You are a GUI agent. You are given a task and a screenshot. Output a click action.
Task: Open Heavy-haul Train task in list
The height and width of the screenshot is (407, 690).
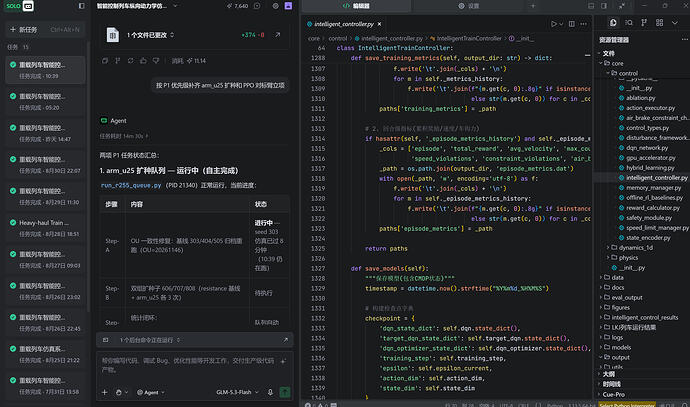tap(45, 228)
